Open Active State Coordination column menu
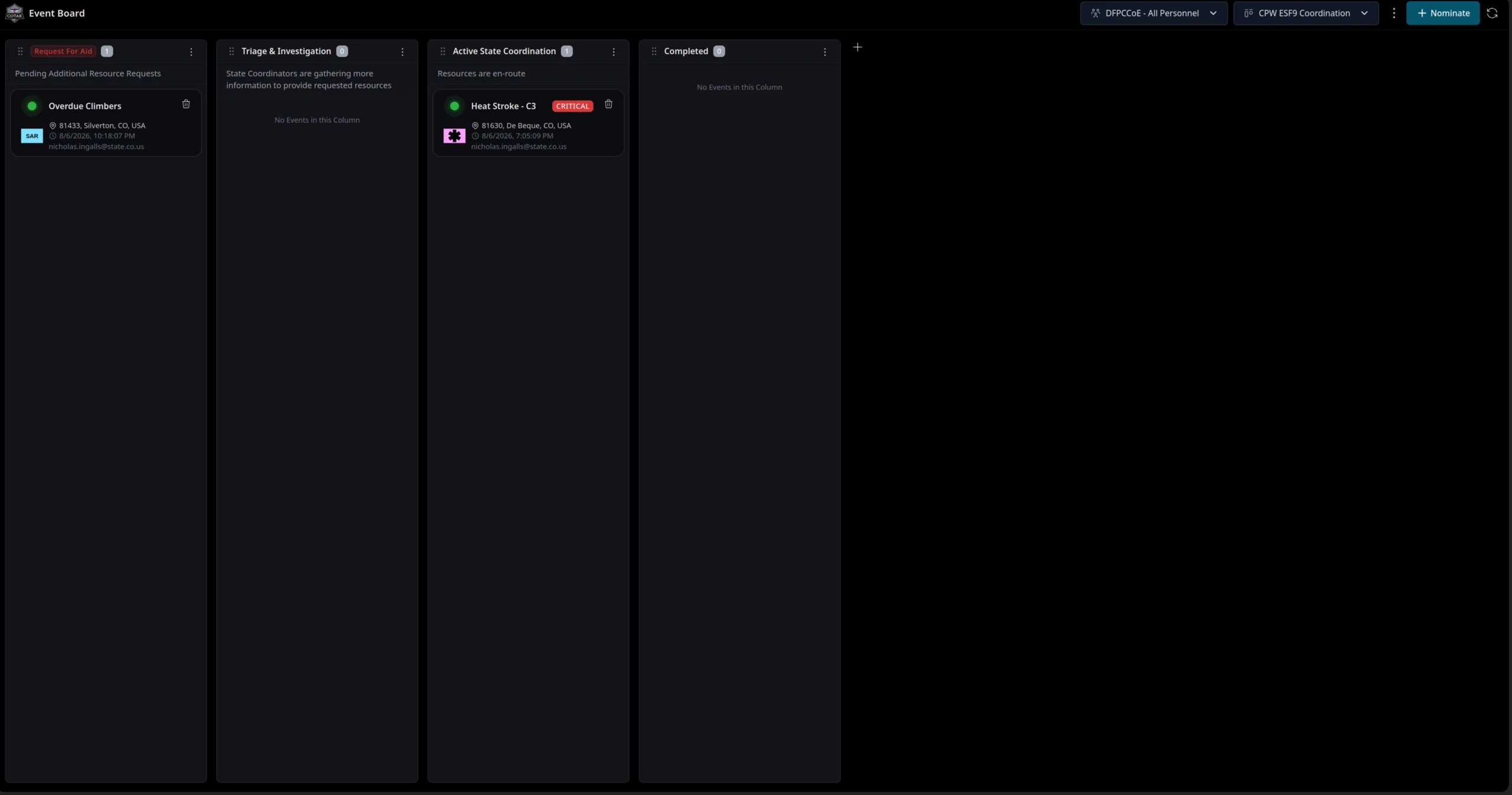The height and width of the screenshot is (795, 1512). (614, 52)
